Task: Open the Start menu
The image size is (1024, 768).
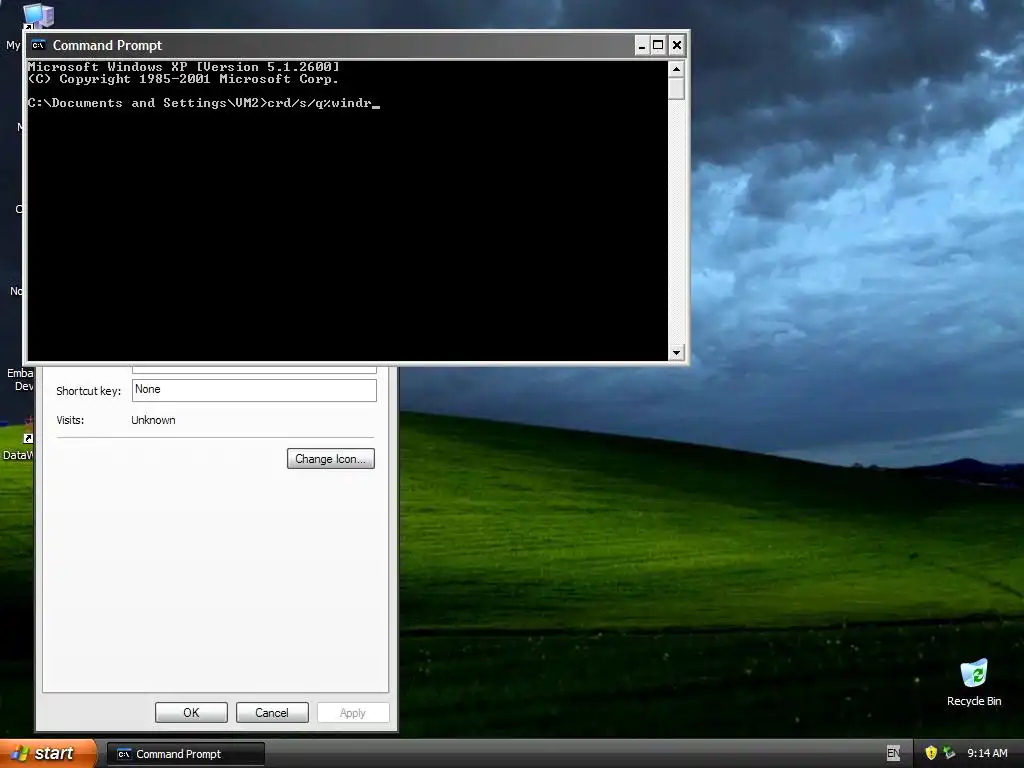Action: [47, 754]
